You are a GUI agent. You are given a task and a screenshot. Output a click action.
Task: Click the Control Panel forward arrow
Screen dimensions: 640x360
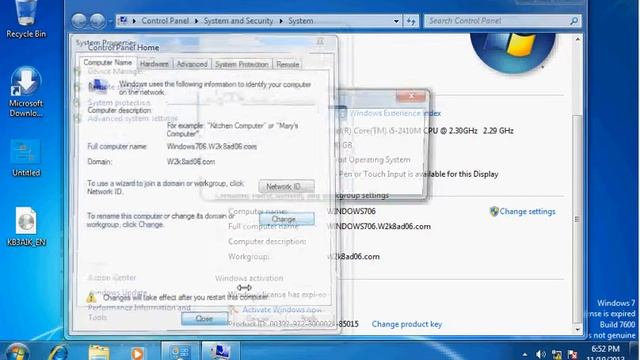tap(97, 21)
